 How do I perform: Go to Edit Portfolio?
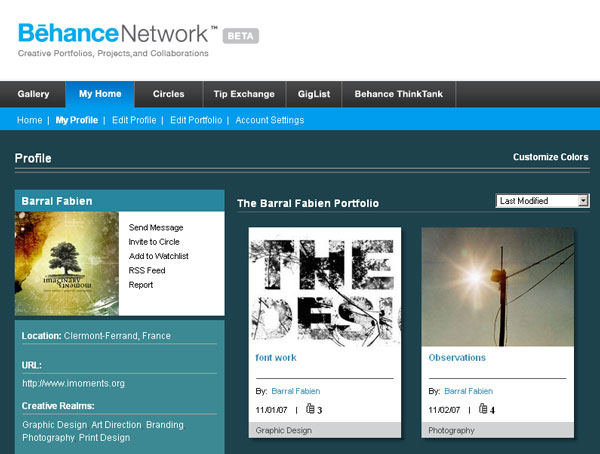pyautogui.click(x=196, y=120)
